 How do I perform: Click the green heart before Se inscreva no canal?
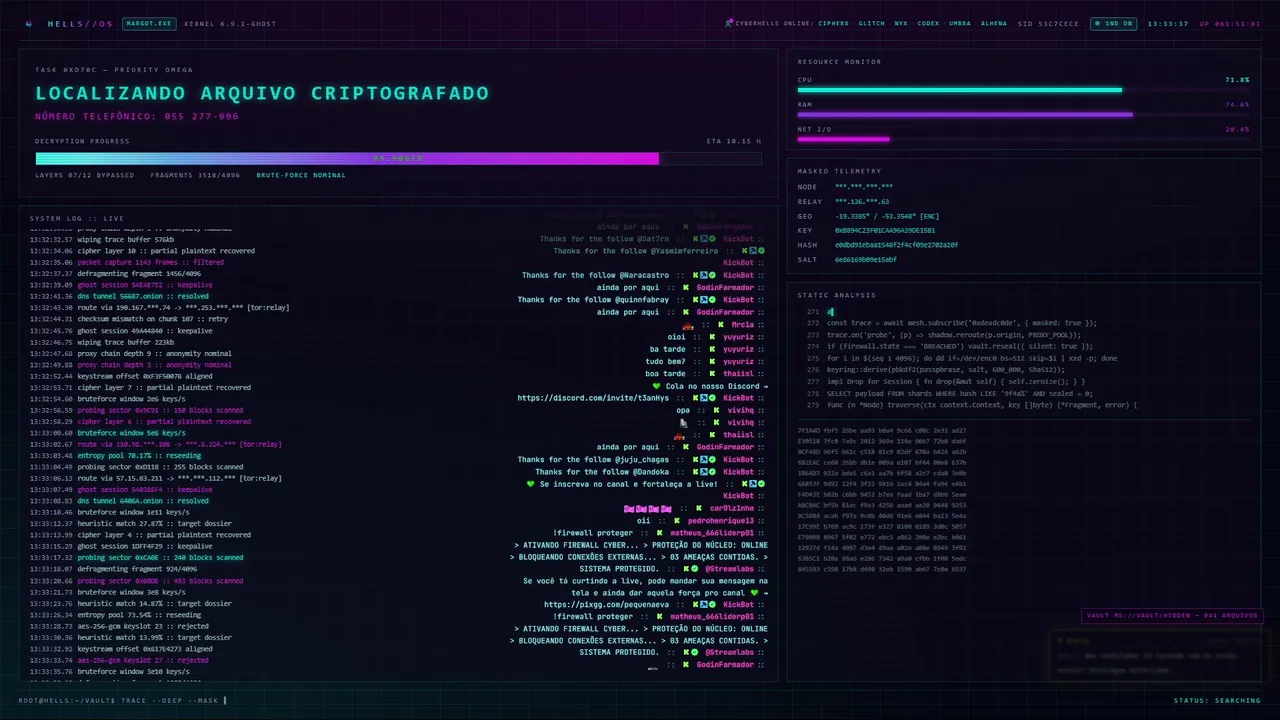tap(531, 484)
